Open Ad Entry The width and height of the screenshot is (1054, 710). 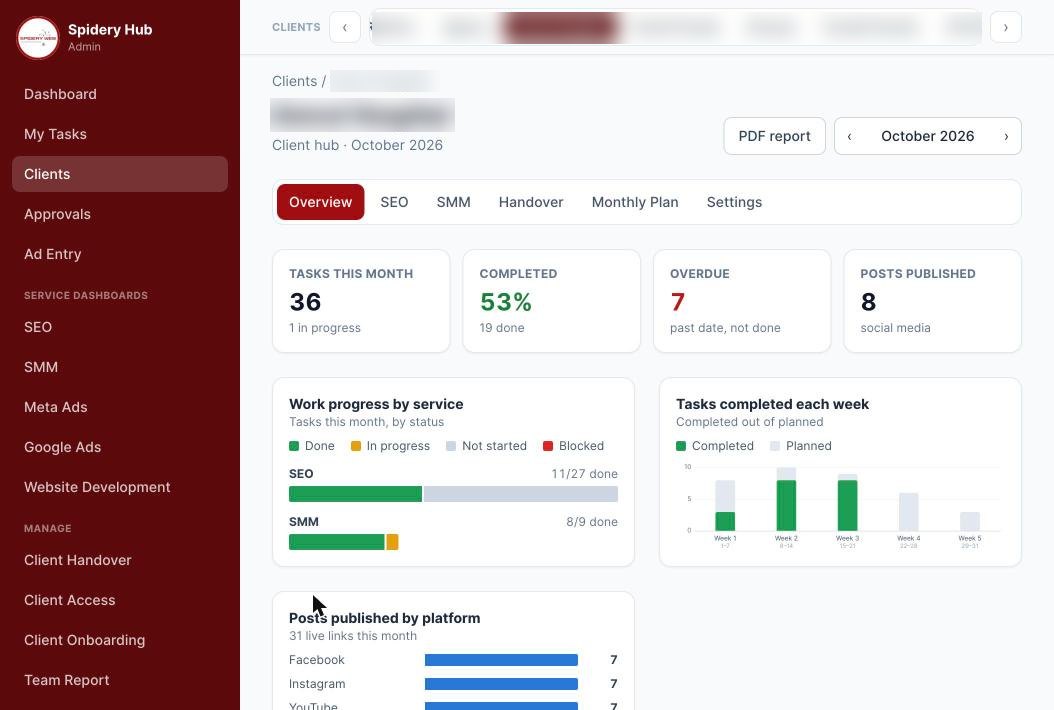(x=120, y=254)
